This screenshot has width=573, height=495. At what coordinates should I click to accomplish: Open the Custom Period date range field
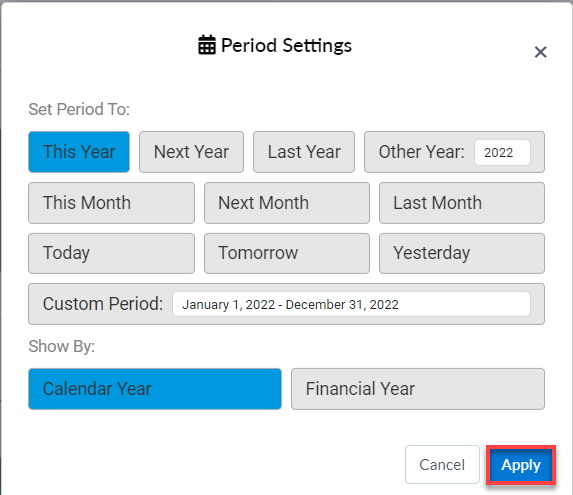pos(351,304)
